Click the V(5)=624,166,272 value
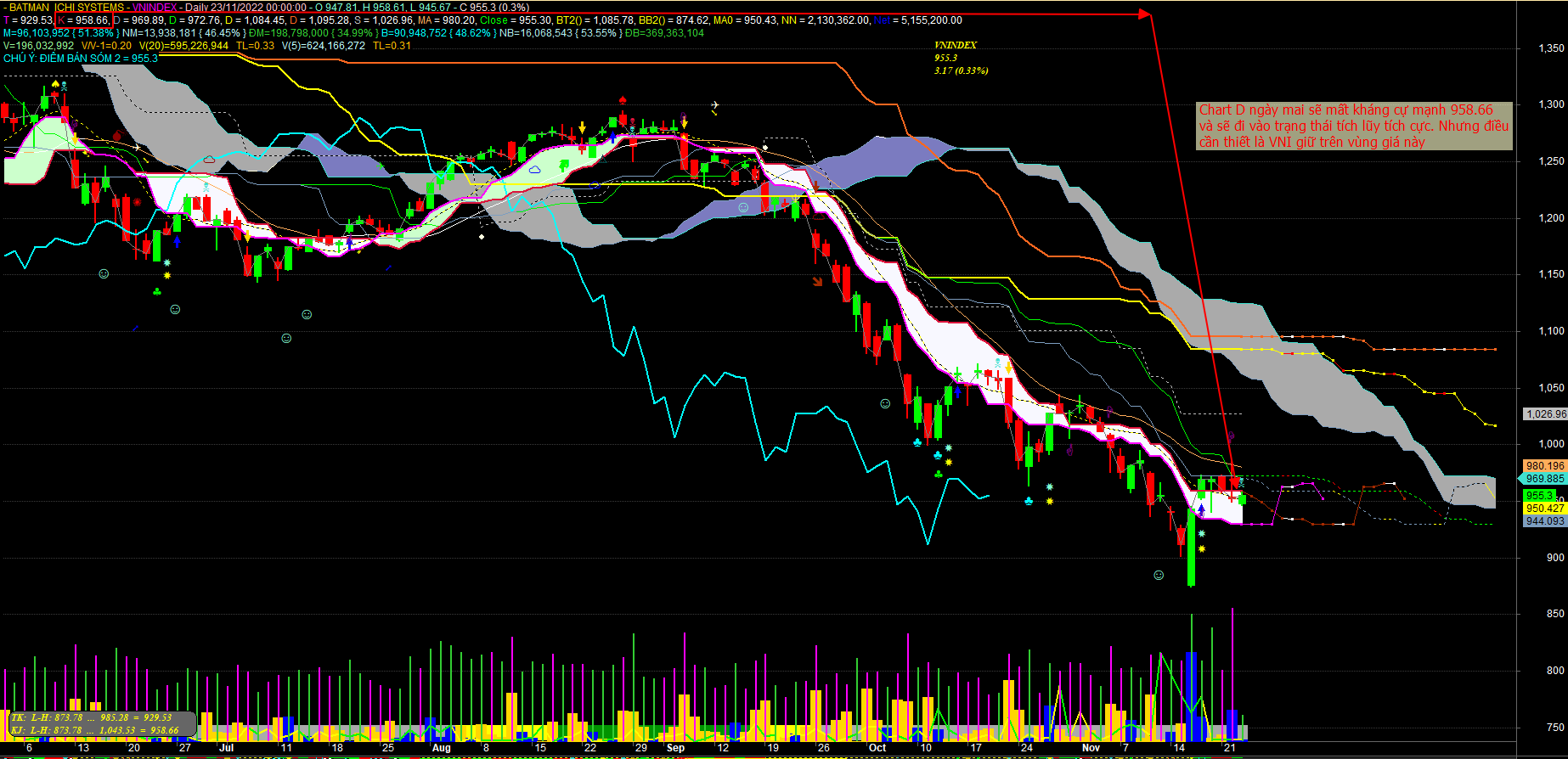Image resolution: width=1568 pixels, height=759 pixels. pyautogui.click(x=324, y=46)
